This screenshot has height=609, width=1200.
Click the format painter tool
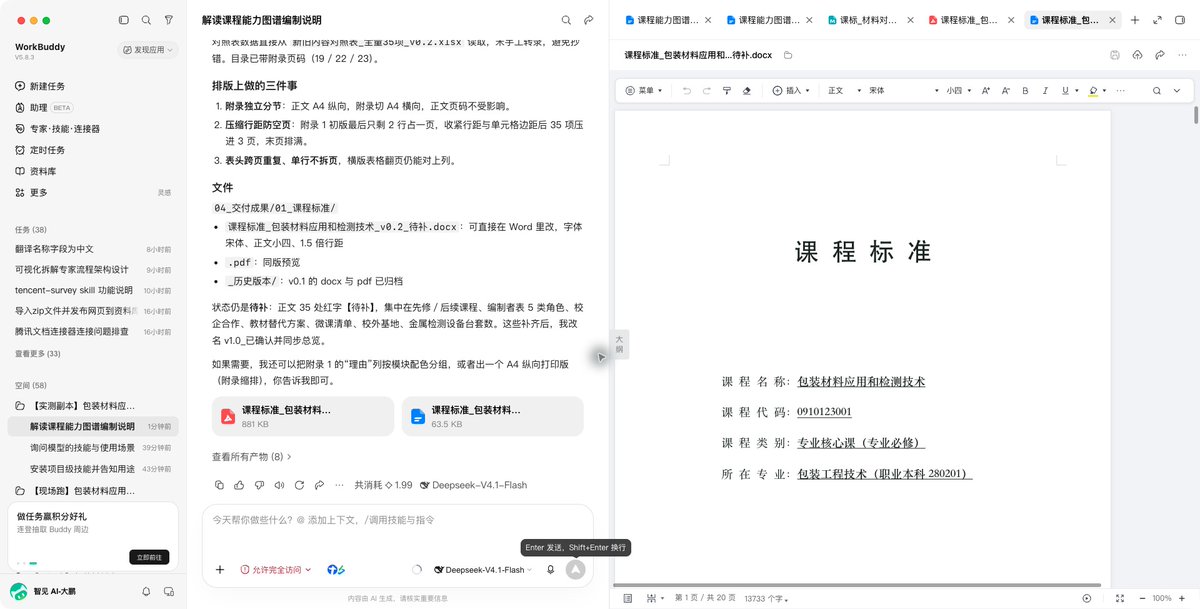click(727, 90)
